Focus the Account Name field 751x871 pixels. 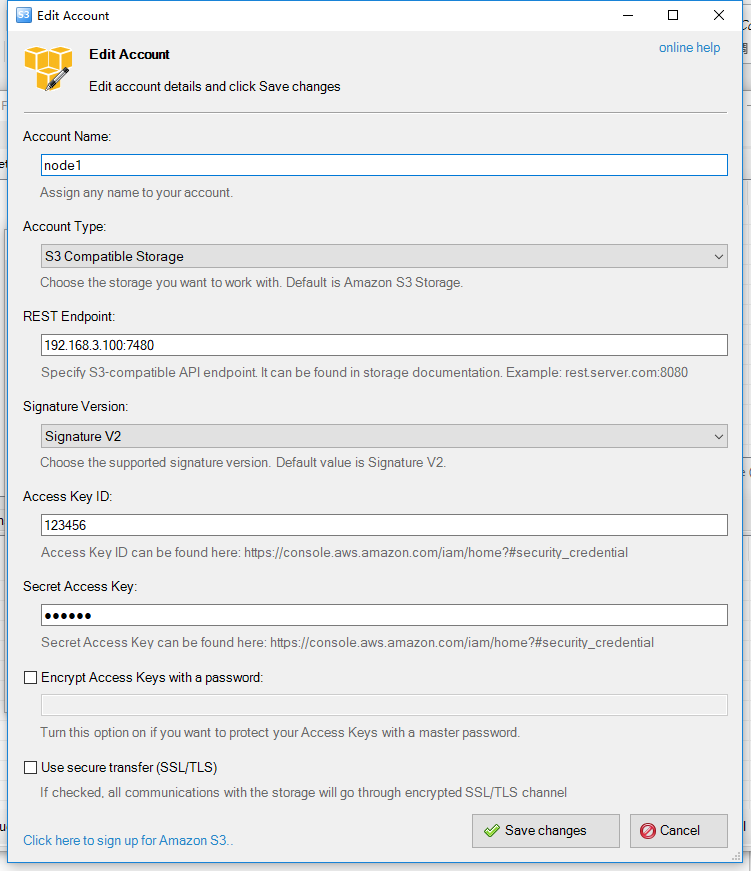(384, 165)
